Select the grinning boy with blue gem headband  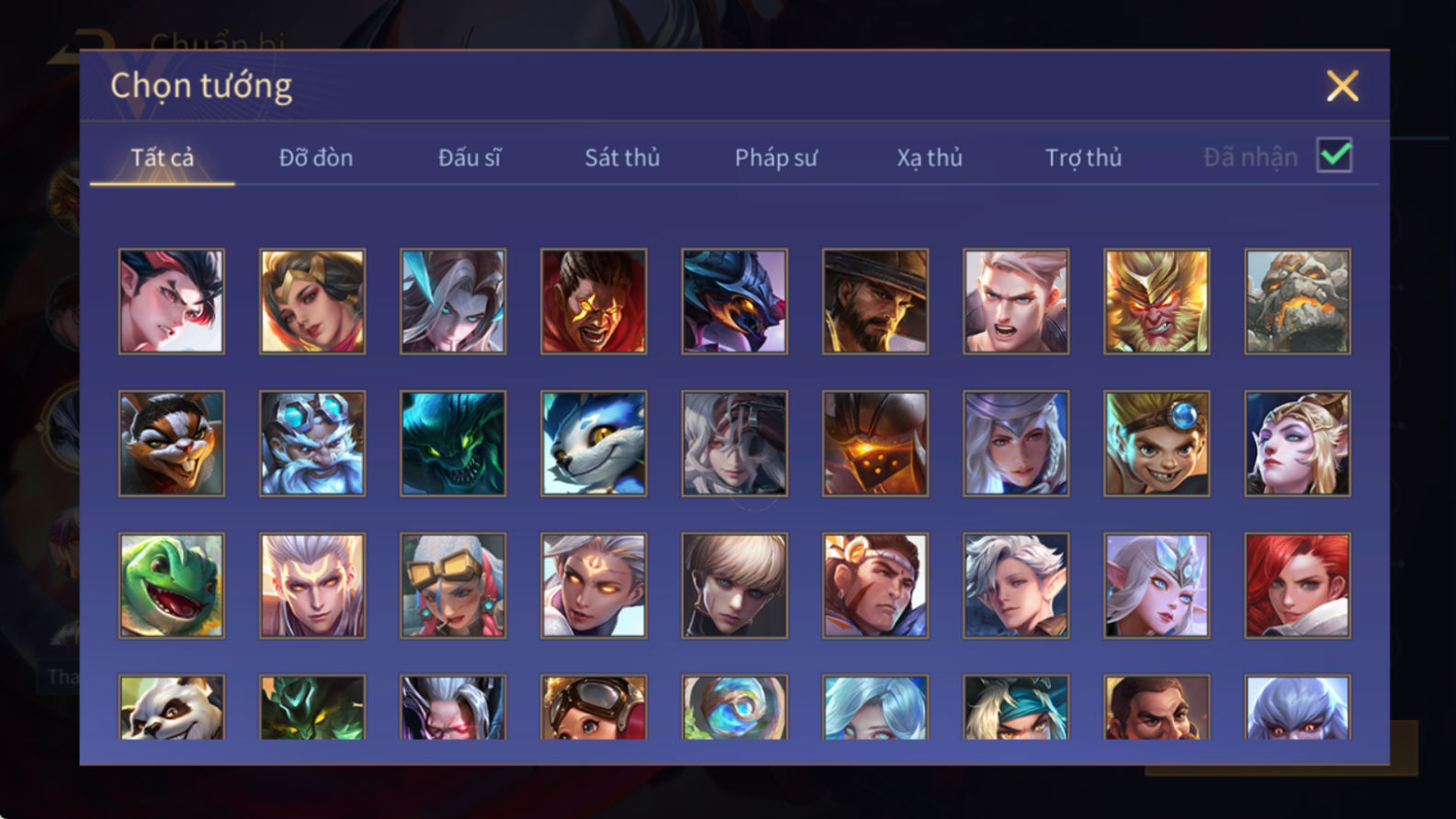[x=1157, y=443]
